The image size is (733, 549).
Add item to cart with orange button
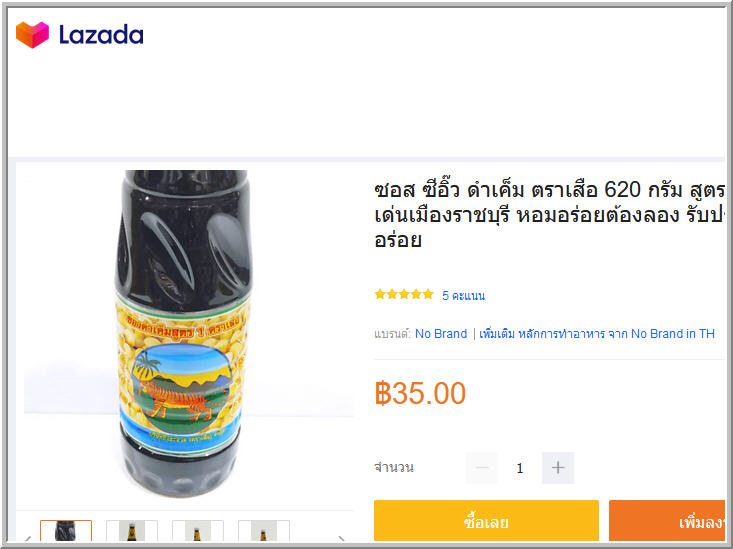(667, 521)
